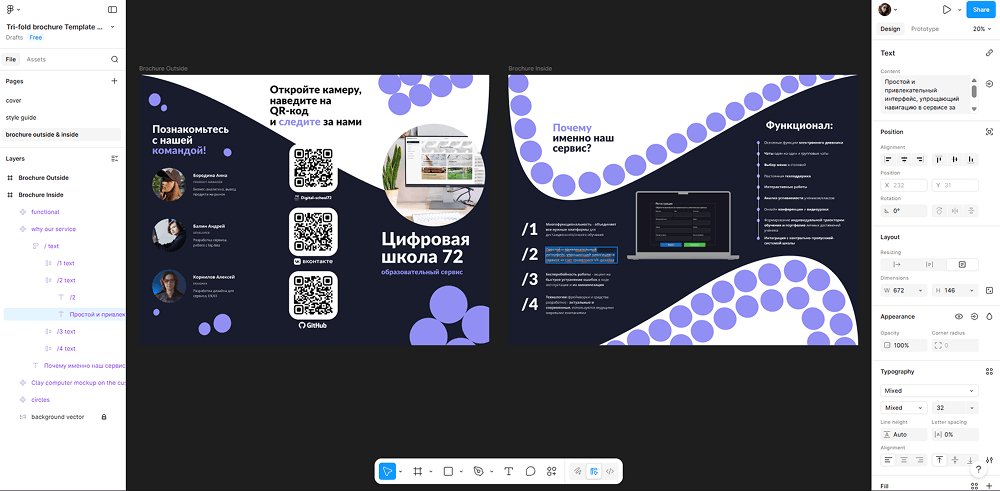Toggle the sidebar collapse icon
This screenshot has width=1000, height=491.
click(x=113, y=10)
